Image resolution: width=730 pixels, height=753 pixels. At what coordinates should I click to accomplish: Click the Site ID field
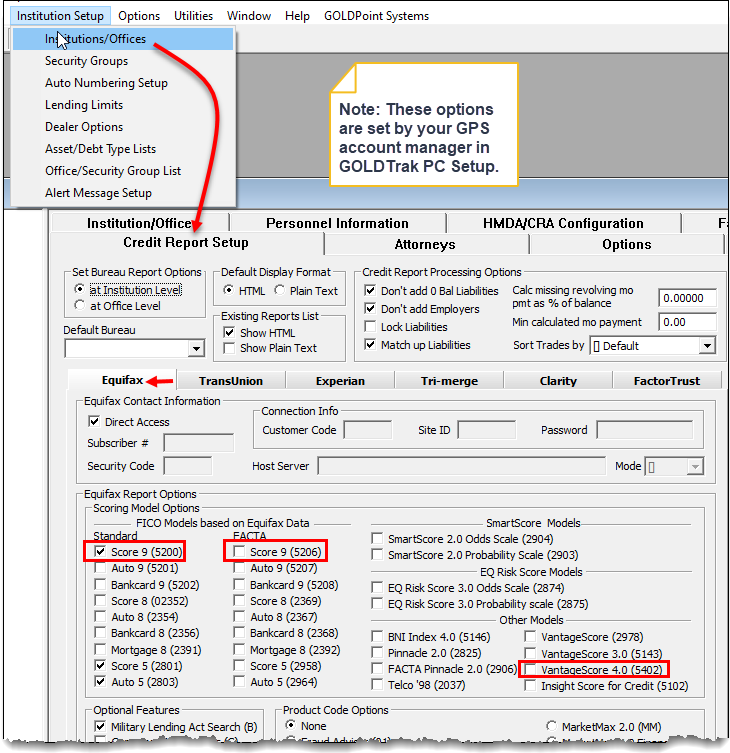[x=487, y=430]
